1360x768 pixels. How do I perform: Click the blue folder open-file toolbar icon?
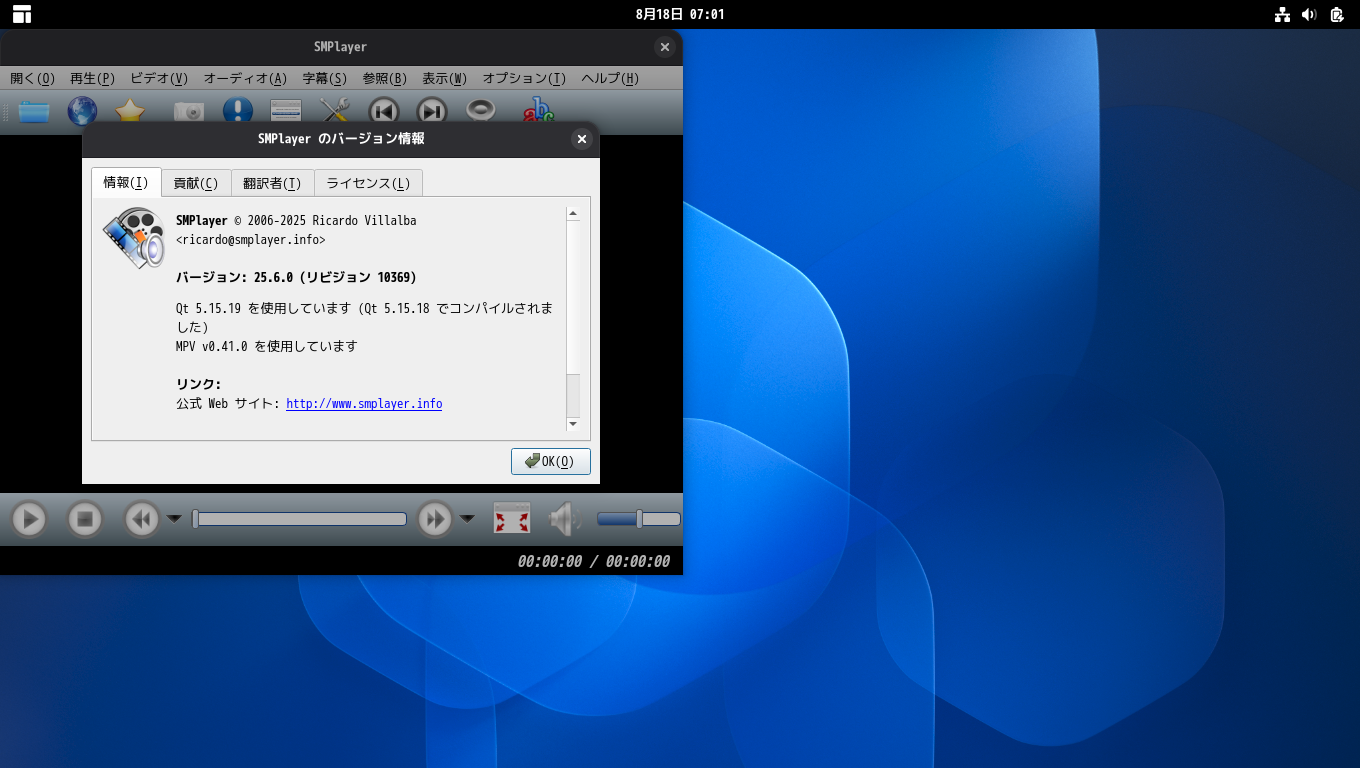click(33, 110)
